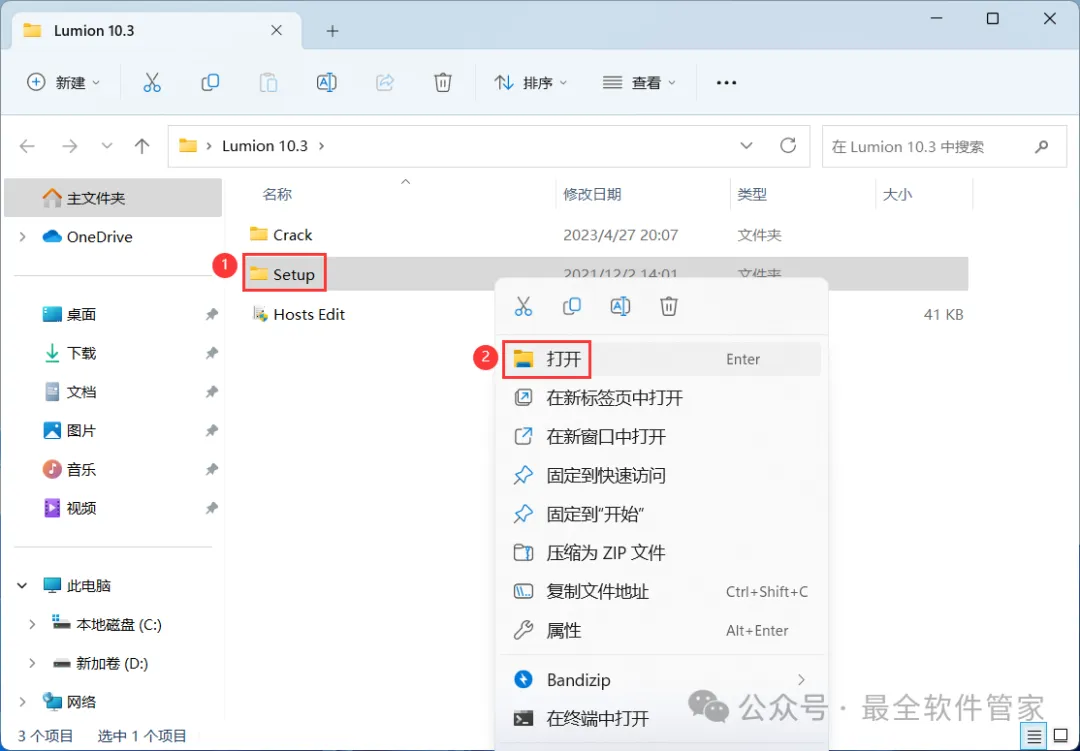The height and width of the screenshot is (751, 1080).
Task: Sort by 类型 column header
Action: tap(752, 194)
